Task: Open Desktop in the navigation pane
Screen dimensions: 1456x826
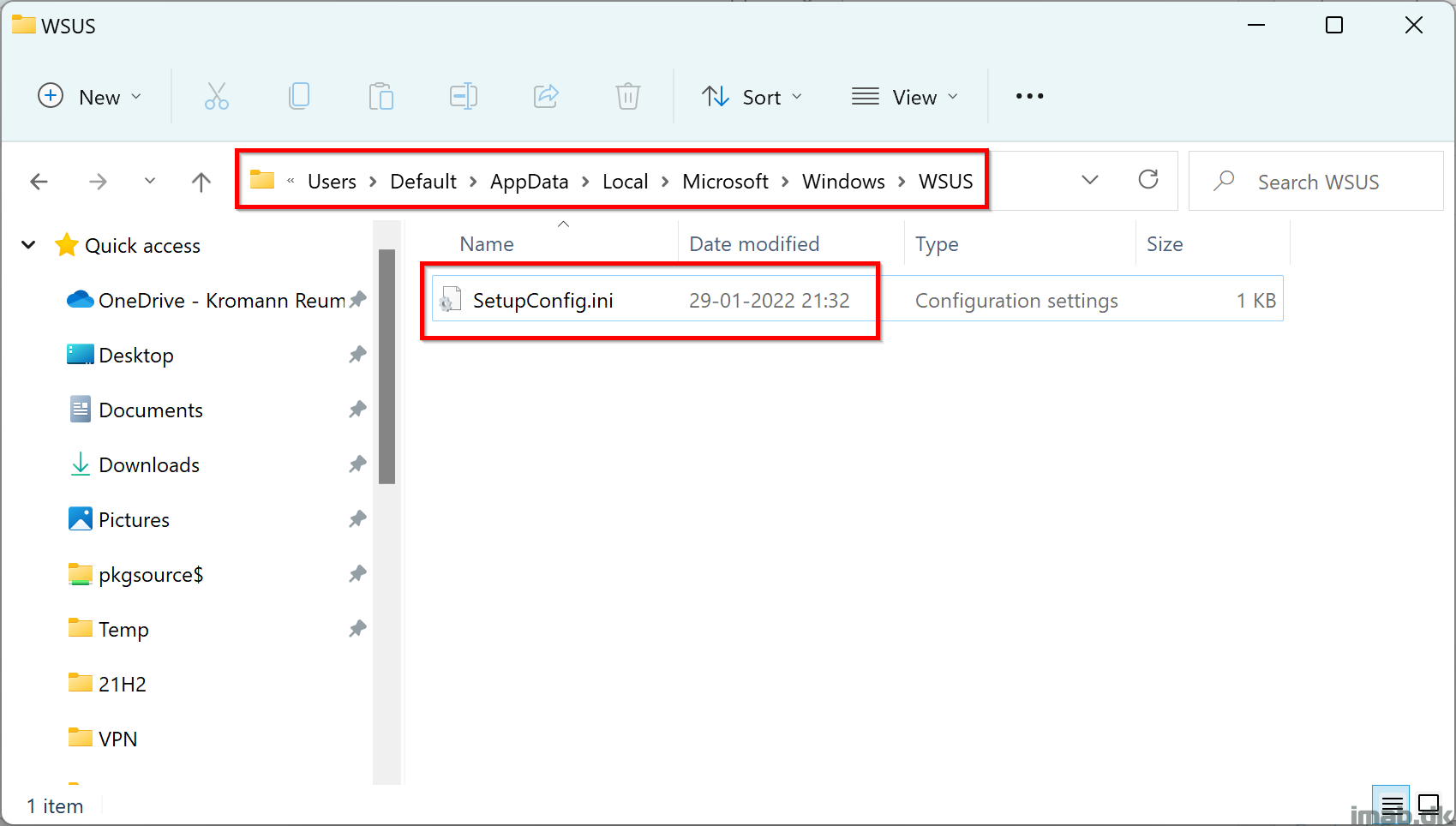Action: [x=135, y=356]
